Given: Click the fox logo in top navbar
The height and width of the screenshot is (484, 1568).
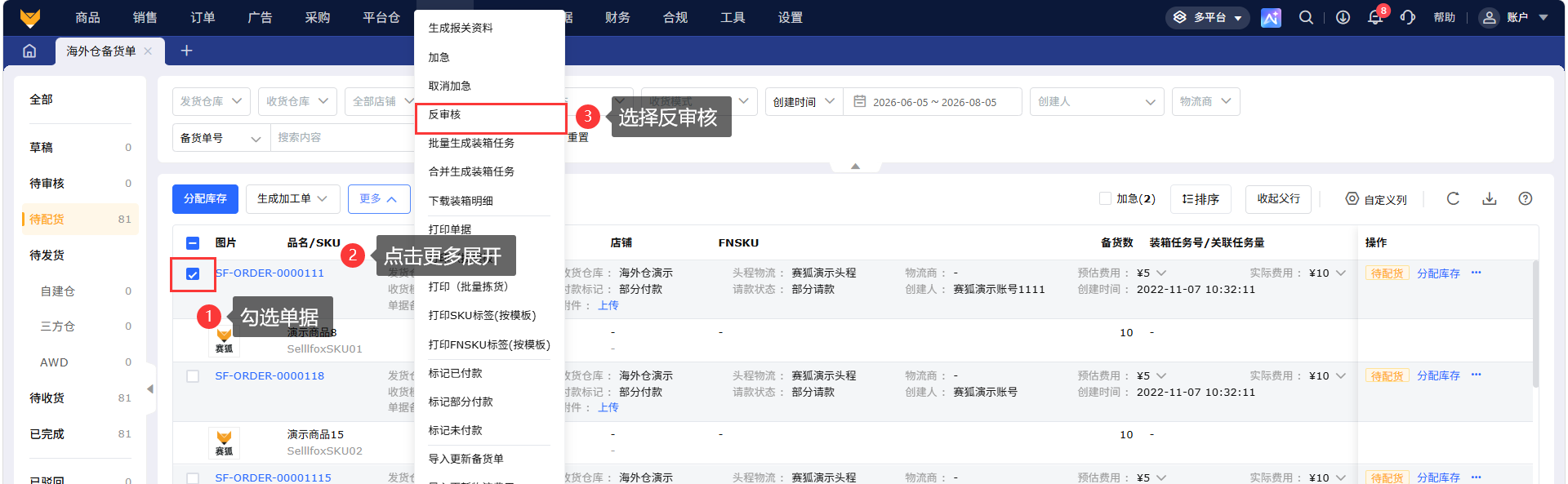Looking at the screenshot, I should [x=30, y=17].
